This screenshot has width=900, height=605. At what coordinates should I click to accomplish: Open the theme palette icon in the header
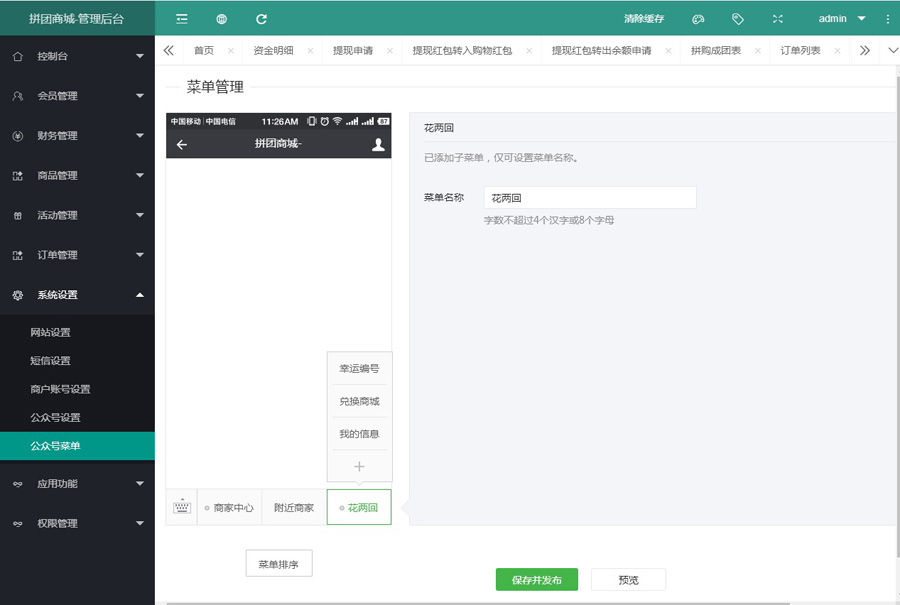click(x=698, y=19)
